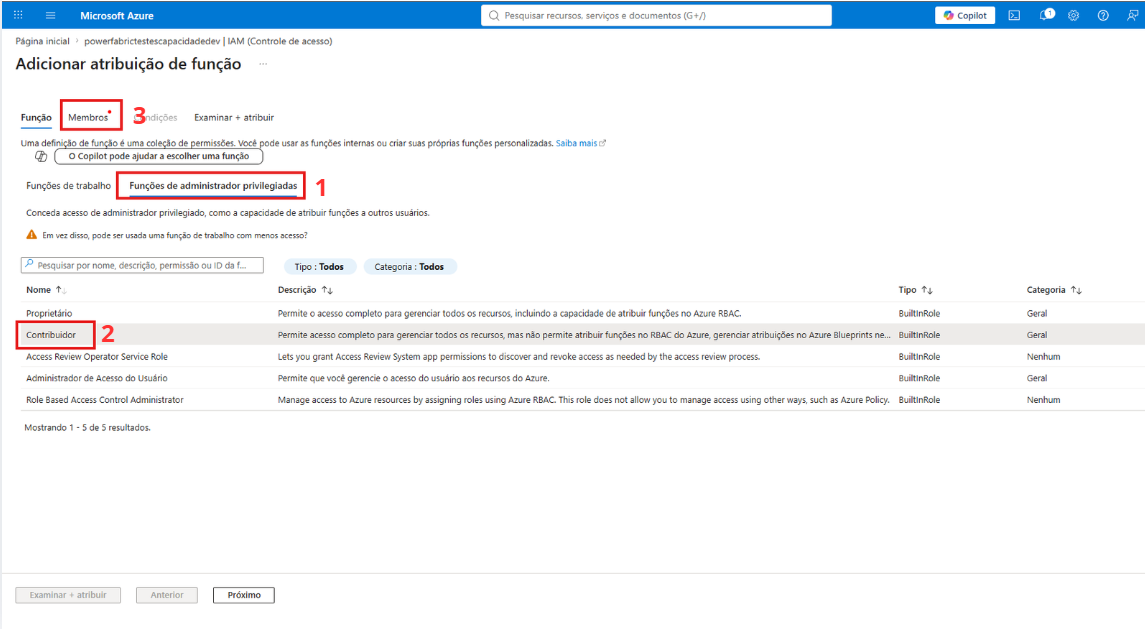Switch to the Membros tab
This screenshot has height=629, width=1145.
pos(88,118)
